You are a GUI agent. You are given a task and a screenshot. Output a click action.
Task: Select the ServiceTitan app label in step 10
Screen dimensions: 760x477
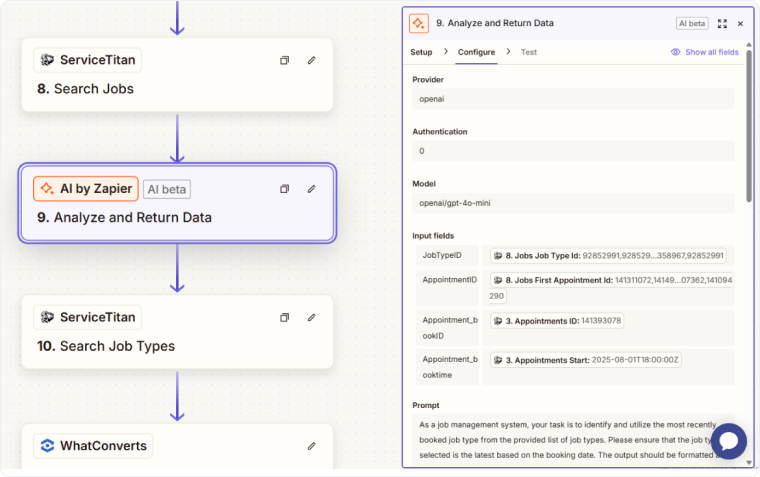[88, 317]
